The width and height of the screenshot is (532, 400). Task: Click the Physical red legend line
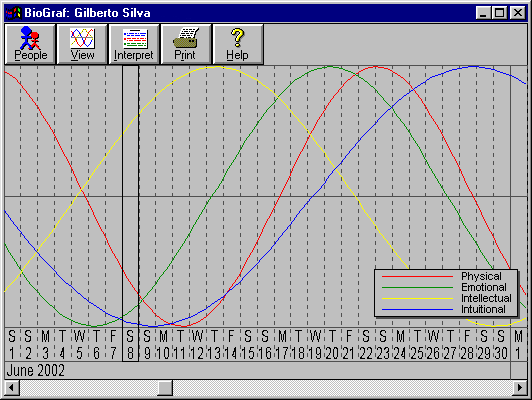point(418,277)
